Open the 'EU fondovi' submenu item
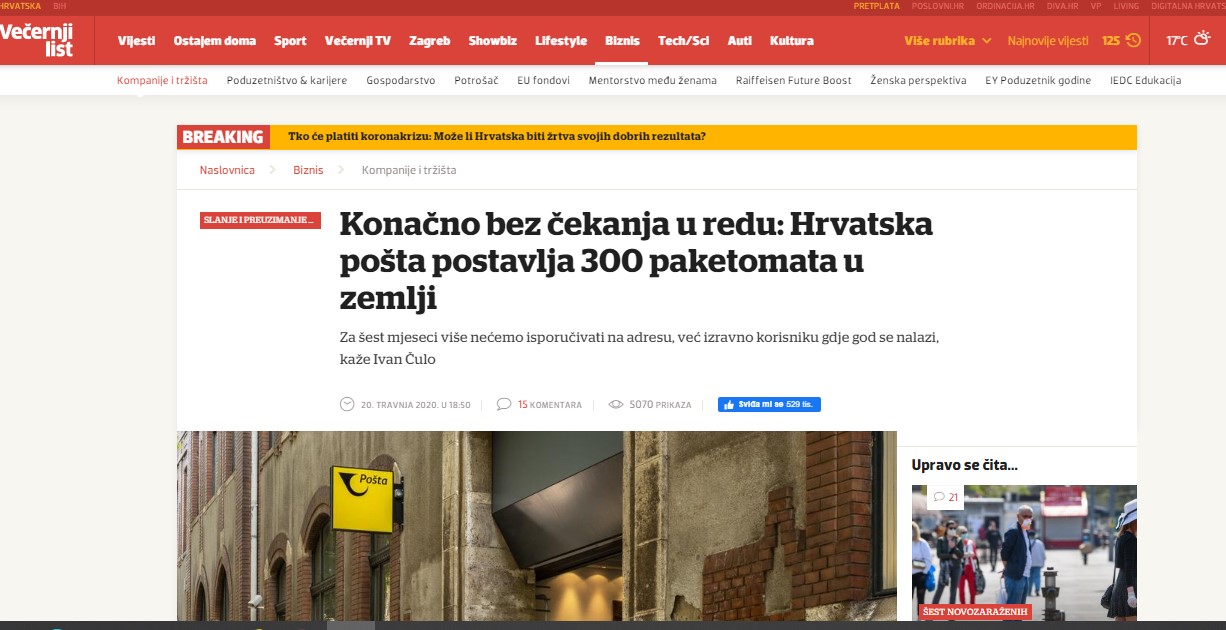1226x630 pixels. [x=543, y=80]
